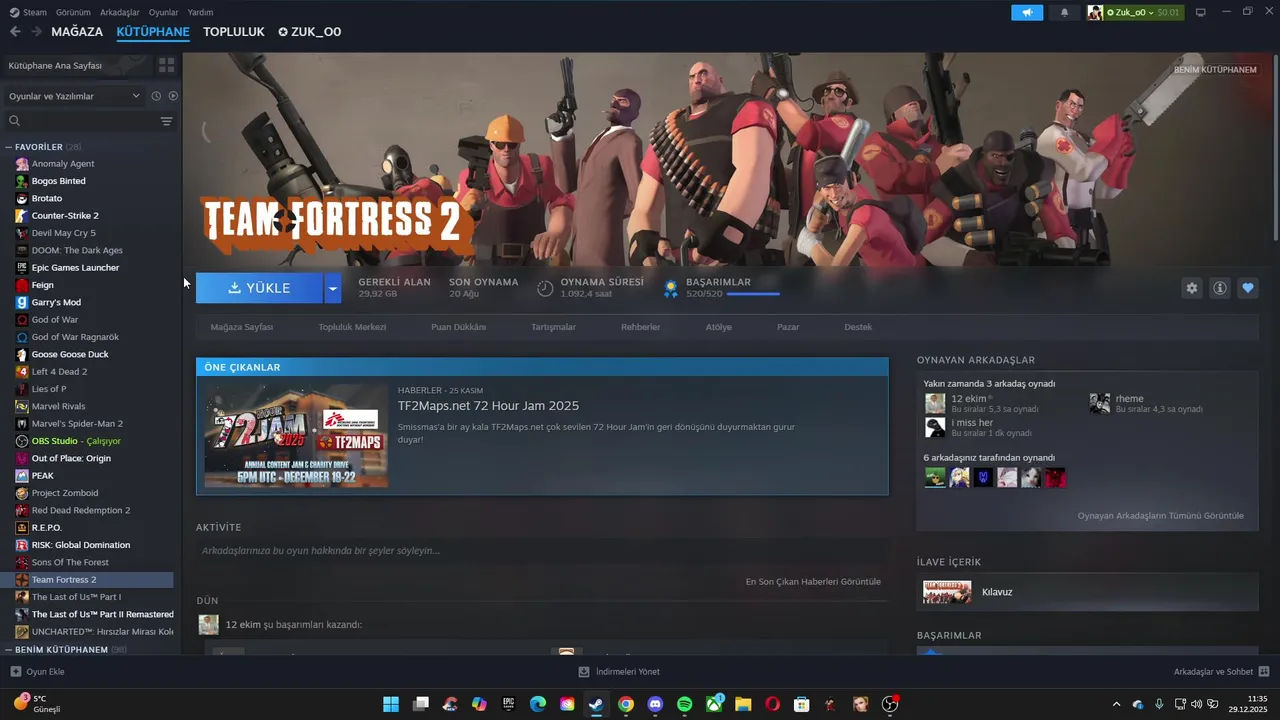Click the Garry's Mod game icon

click(22, 302)
